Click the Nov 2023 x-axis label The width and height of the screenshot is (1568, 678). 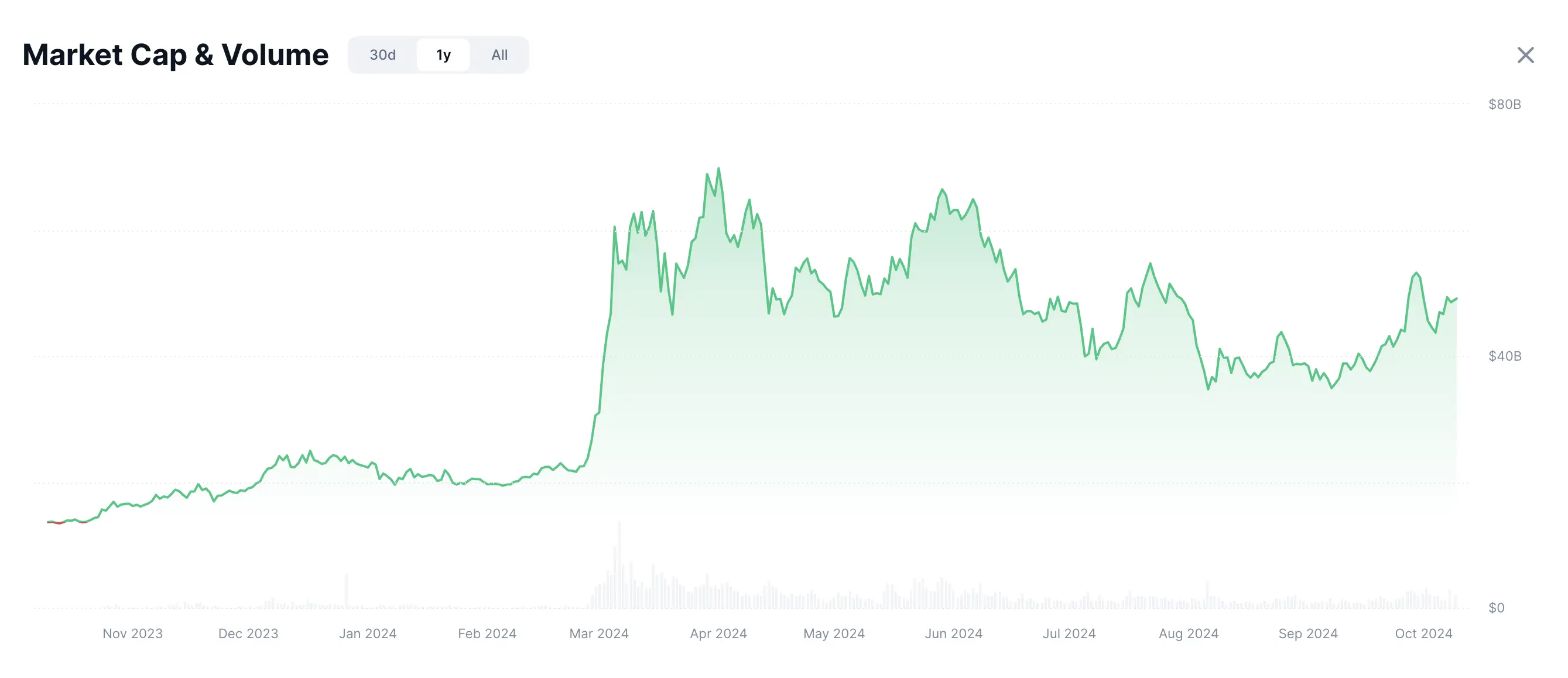(x=133, y=634)
